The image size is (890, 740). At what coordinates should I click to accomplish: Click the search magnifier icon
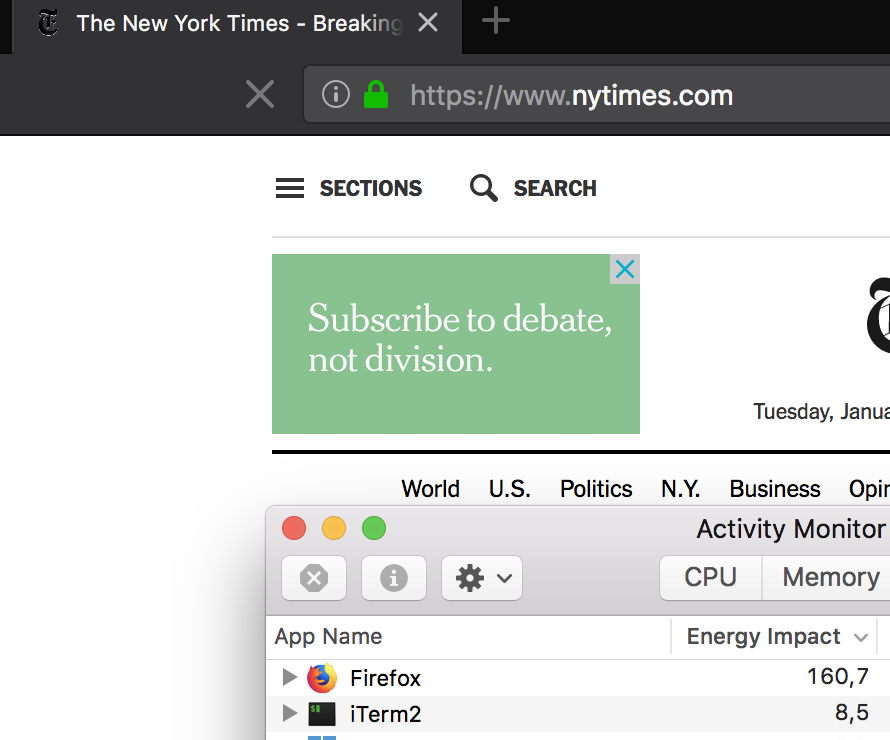coord(484,188)
